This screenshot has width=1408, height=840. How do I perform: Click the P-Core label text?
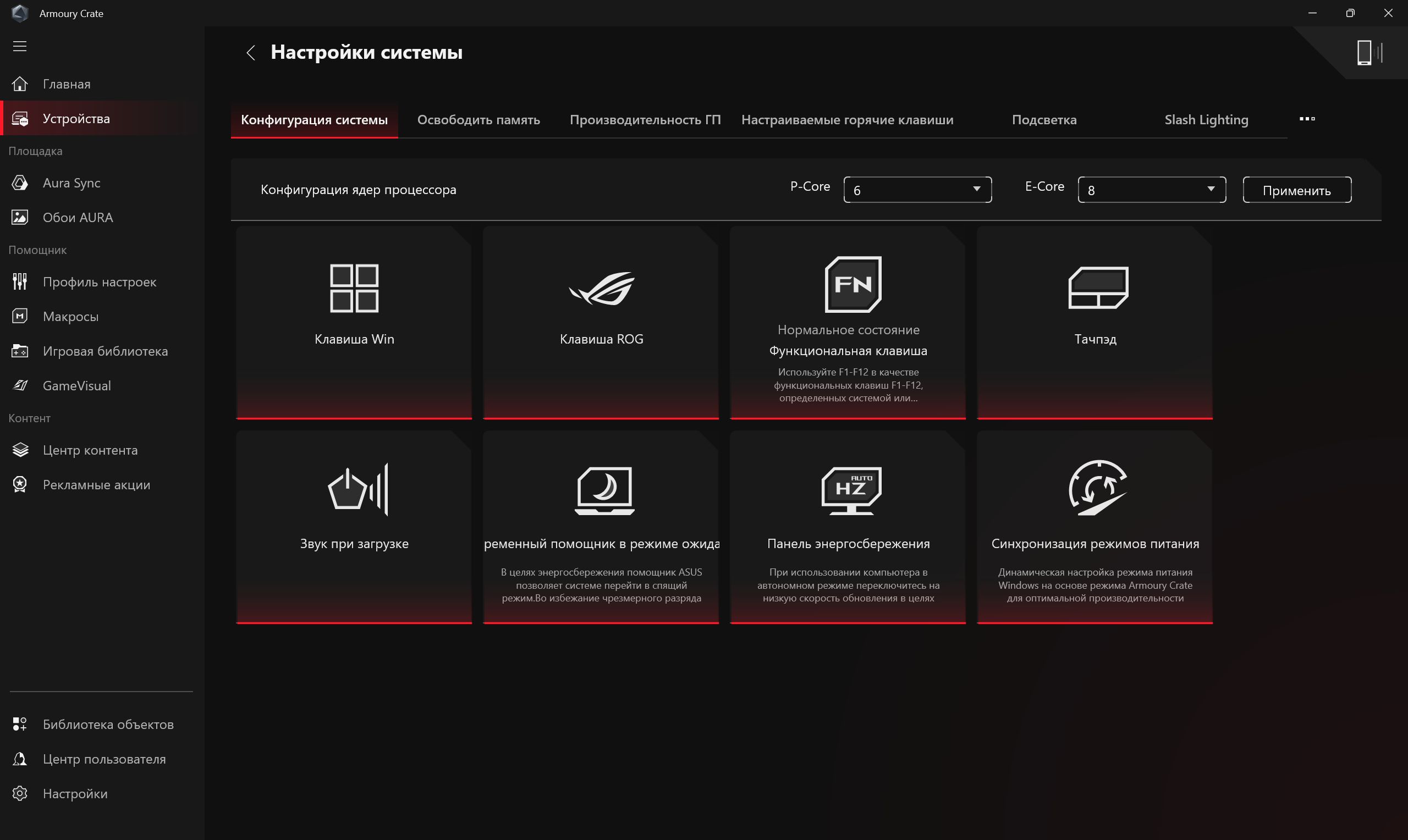(810, 186)
